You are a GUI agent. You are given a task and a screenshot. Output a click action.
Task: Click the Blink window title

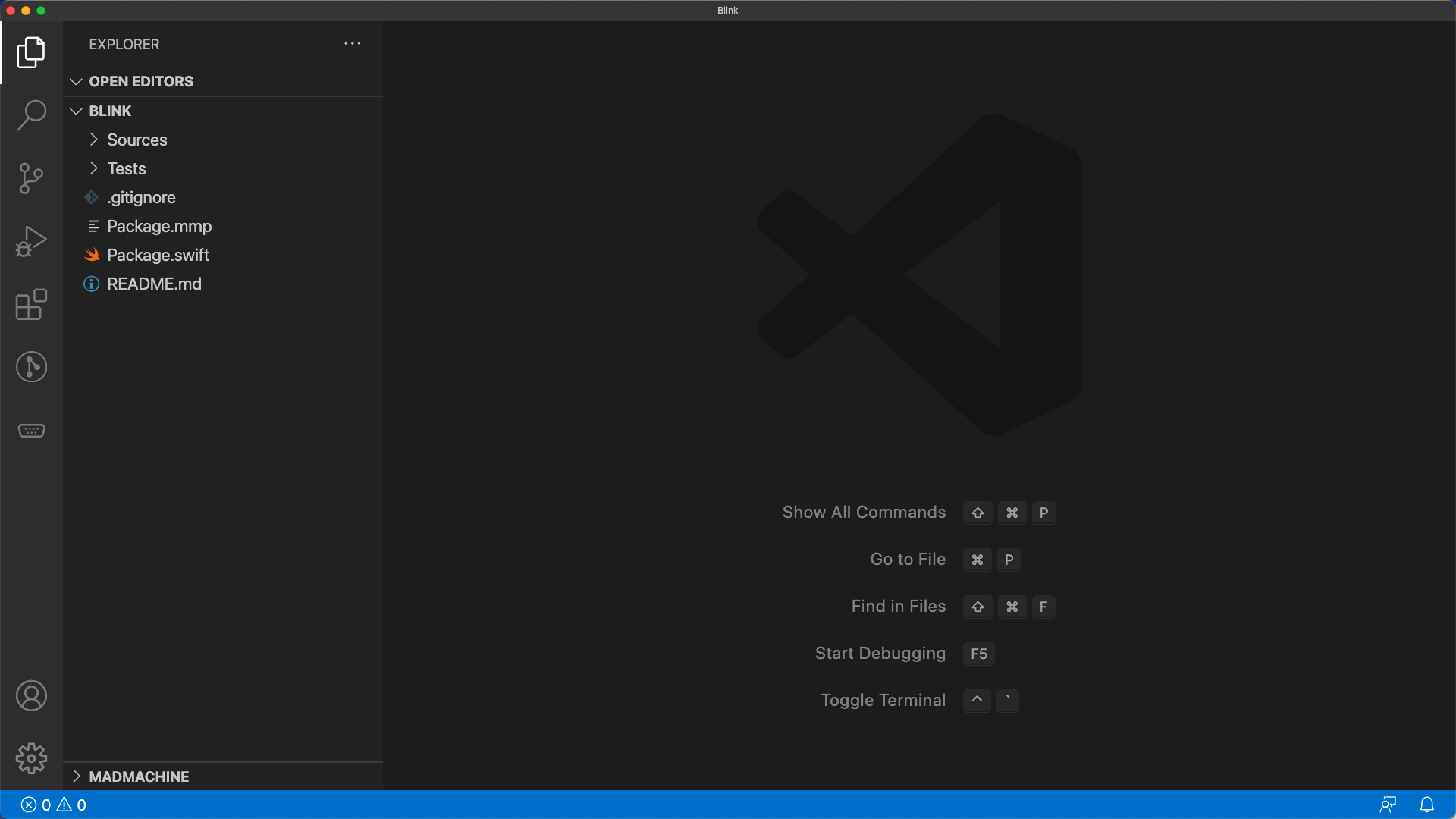(727, 11)
